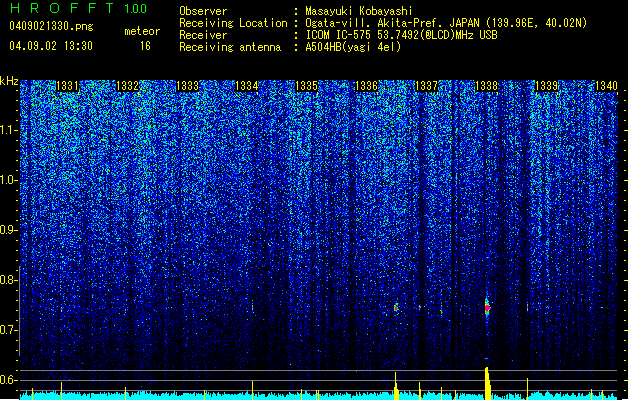Click the HROFFT 1.0.0 title text

click(79, 8)
